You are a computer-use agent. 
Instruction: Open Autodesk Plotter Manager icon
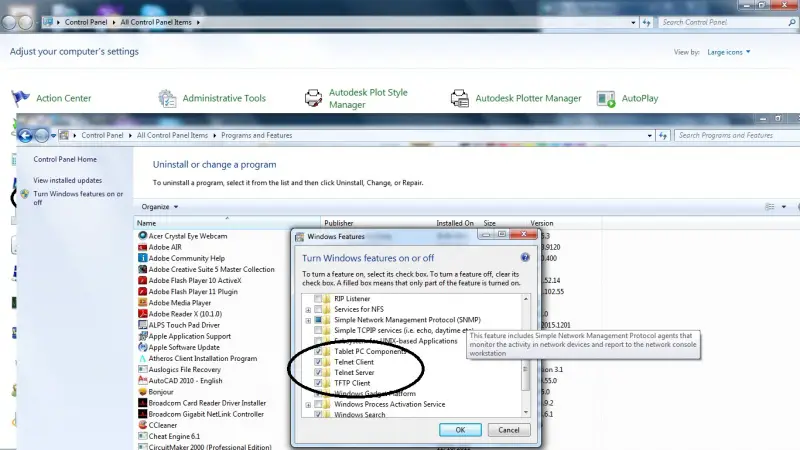coord(460,98)
